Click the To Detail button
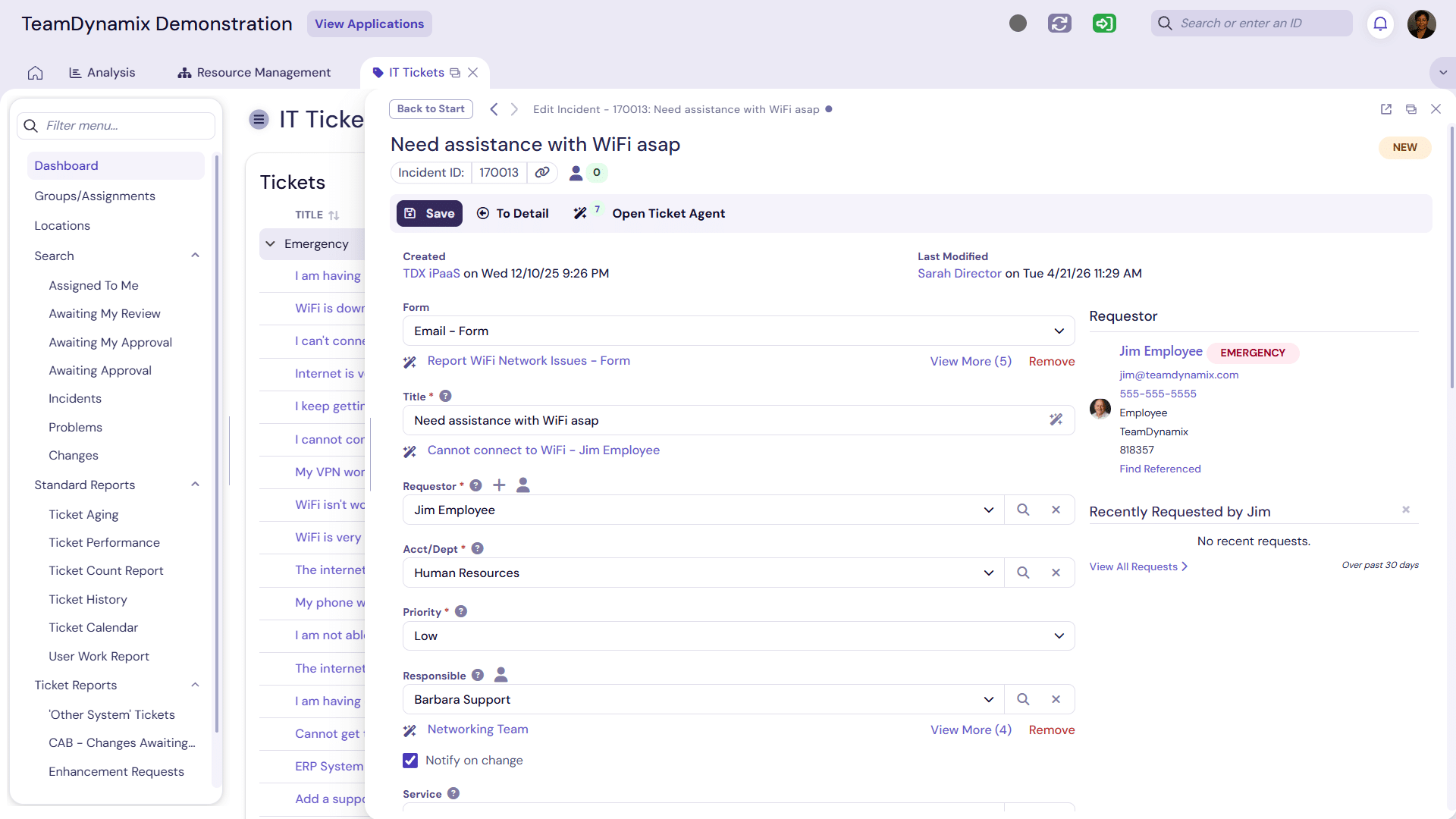Image resolution: width=1456 pixels, height=819 pixels. pyautogui.click(x=513, y=214)
